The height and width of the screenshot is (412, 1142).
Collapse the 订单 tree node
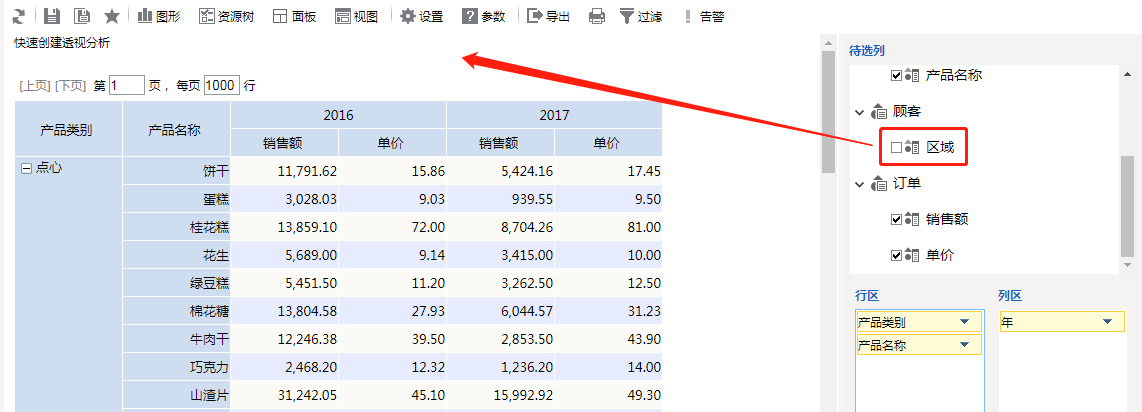point(859,184)
